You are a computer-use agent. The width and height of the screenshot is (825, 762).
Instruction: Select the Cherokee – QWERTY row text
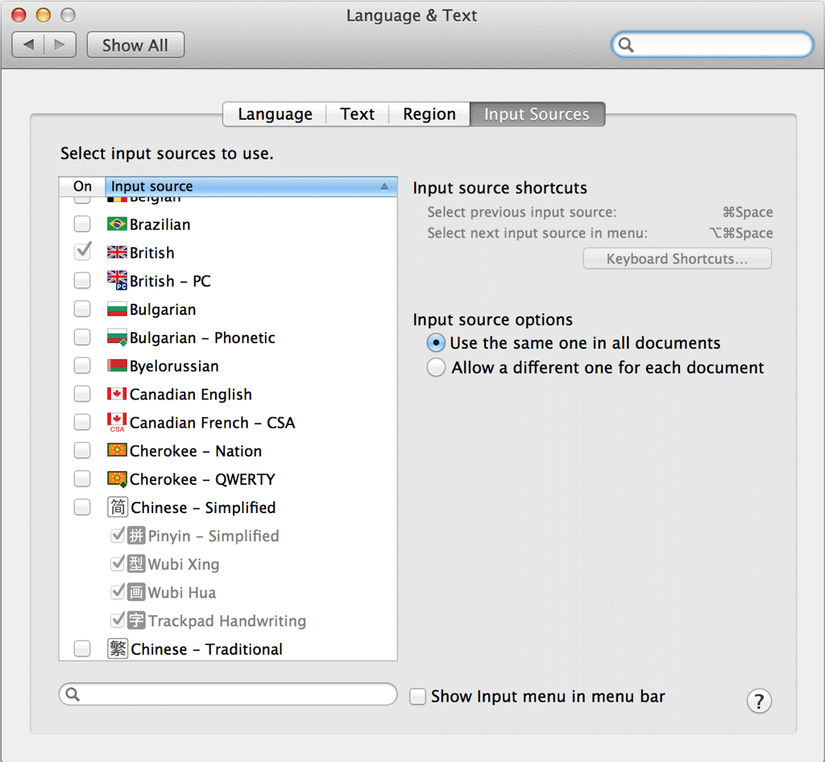click(x=203, y=479)
